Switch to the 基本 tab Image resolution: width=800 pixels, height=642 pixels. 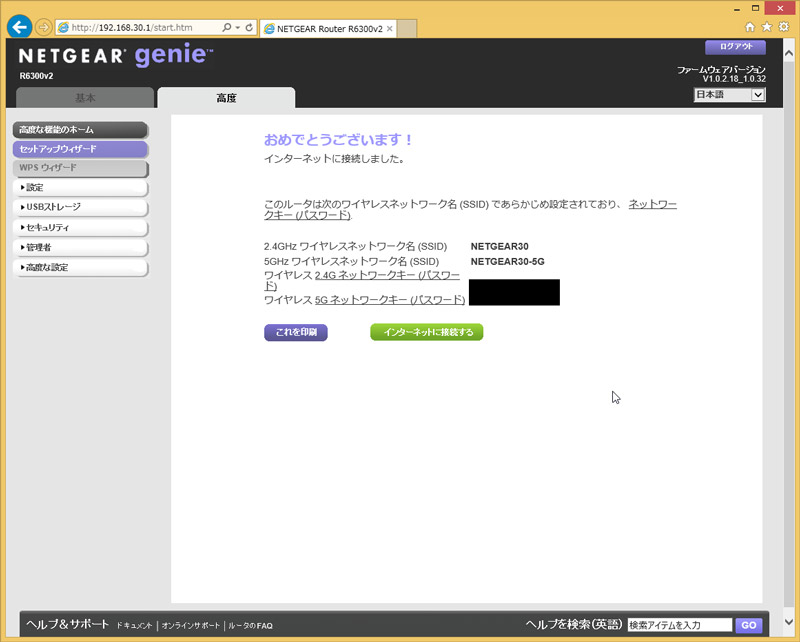86,98
